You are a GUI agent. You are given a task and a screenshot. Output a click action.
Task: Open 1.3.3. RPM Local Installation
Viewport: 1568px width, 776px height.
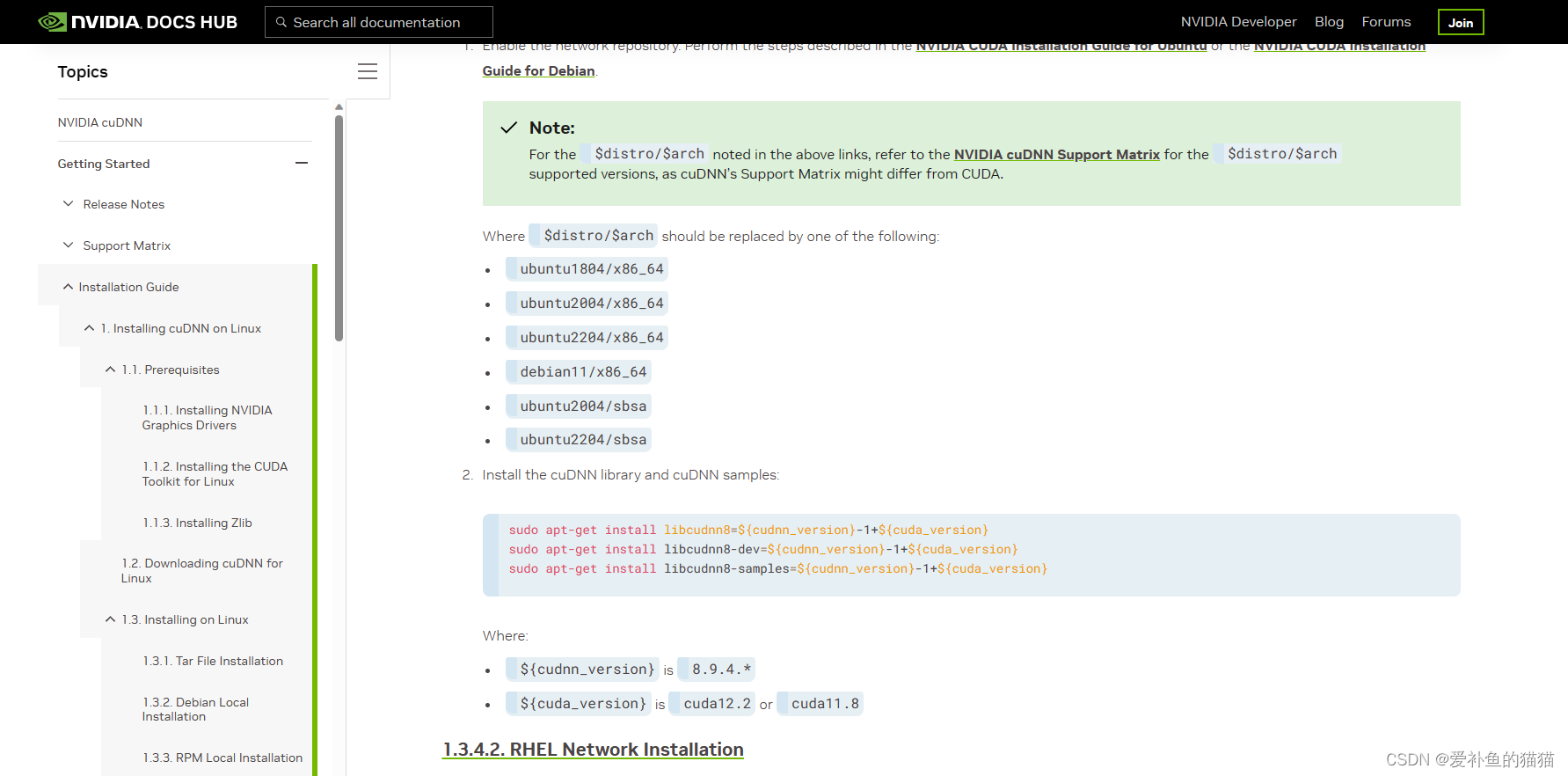click(x=222, y=758)
